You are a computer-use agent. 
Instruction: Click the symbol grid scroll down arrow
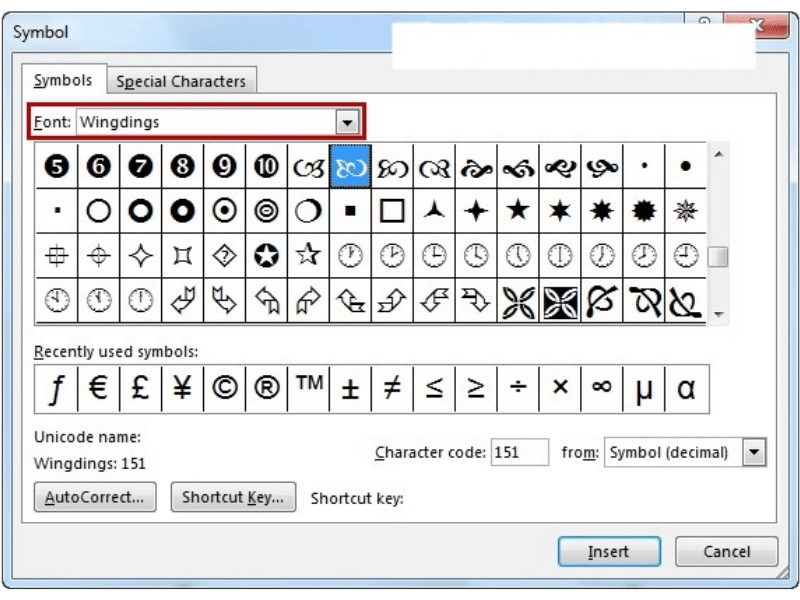tap(718, 314)
